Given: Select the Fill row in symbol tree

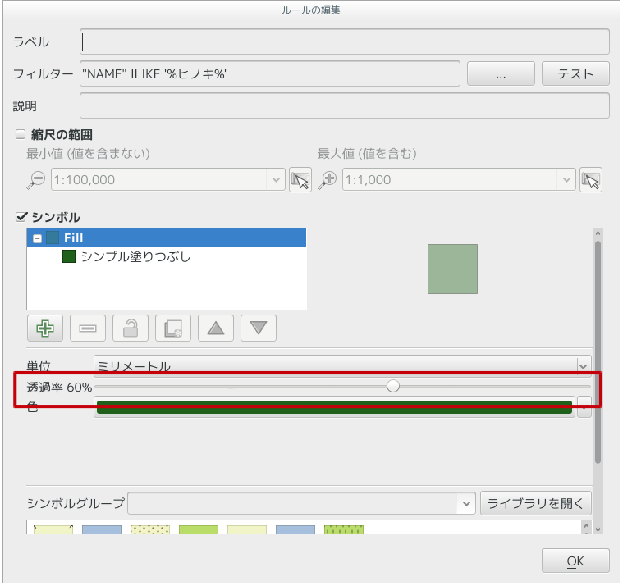Looking at the screenshot, I should (166, 238).
